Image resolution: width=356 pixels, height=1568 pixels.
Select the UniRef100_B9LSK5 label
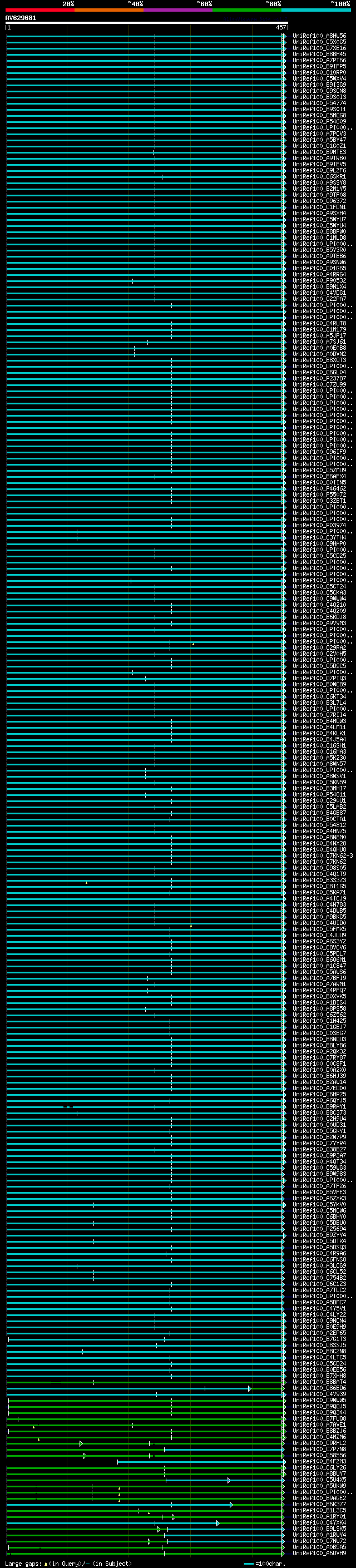tap(319, 1529)
